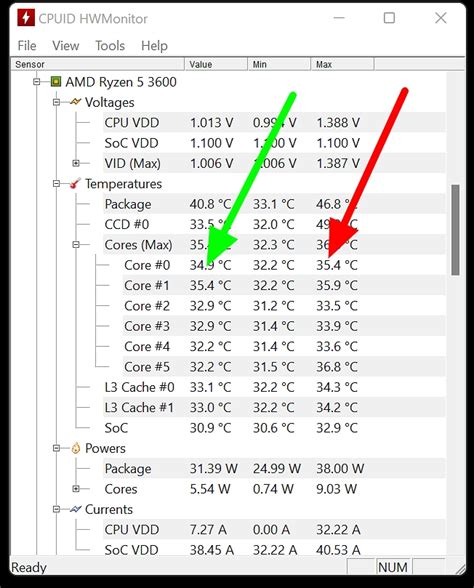Select the CCD #0 row
The height and width of the screenshot is (588, 474).
pyautogui.click(x=274, y=224)
